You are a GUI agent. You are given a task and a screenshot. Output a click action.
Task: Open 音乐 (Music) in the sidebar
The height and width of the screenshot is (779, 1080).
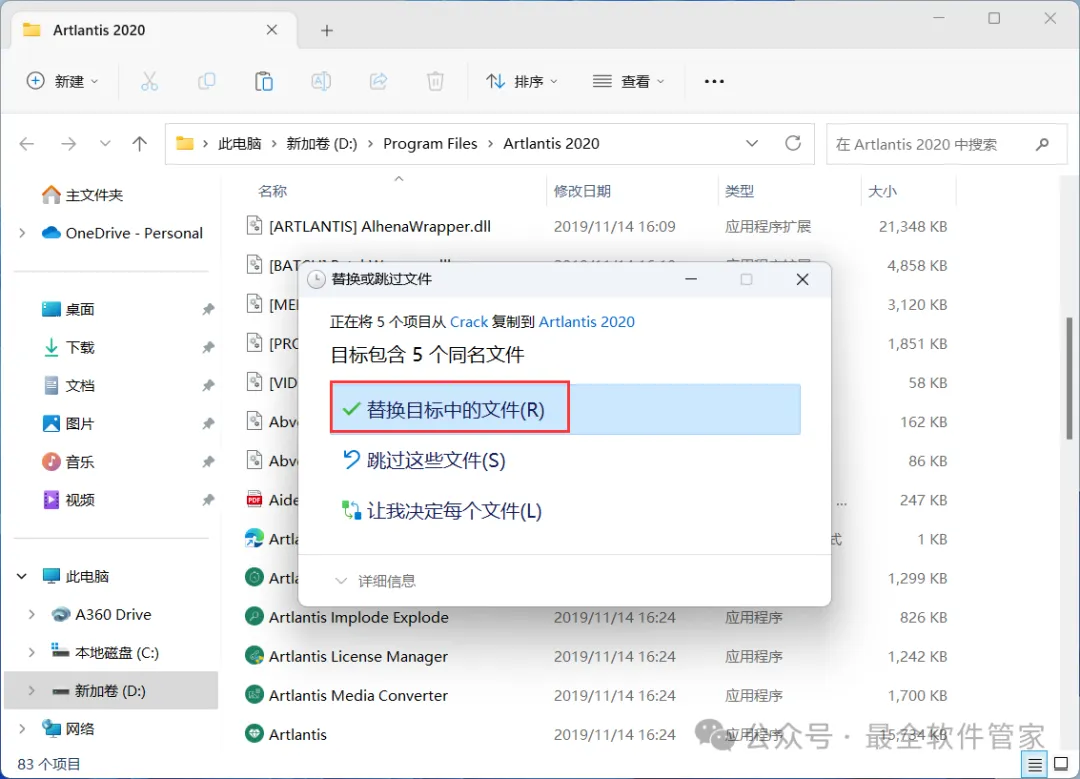coord(79,461)
